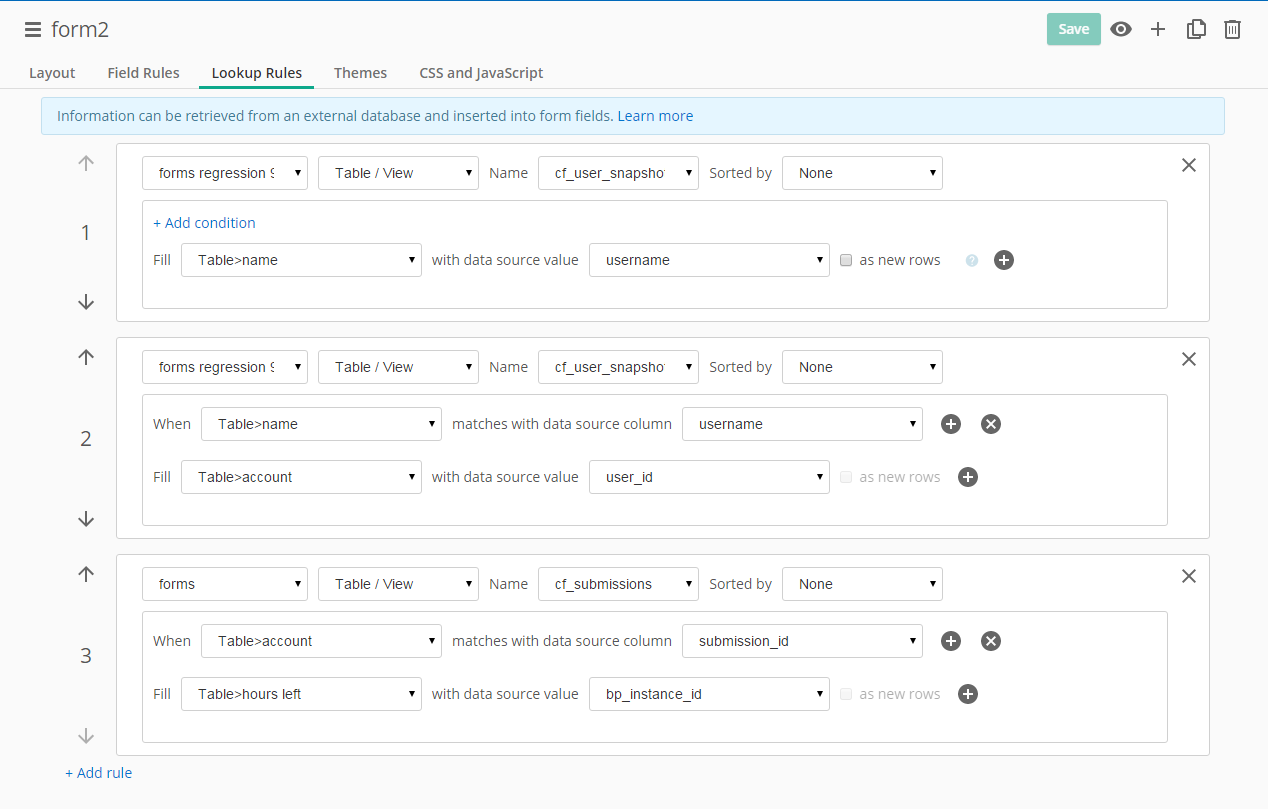Move rule 1 down with the arrow

(86, 302)
